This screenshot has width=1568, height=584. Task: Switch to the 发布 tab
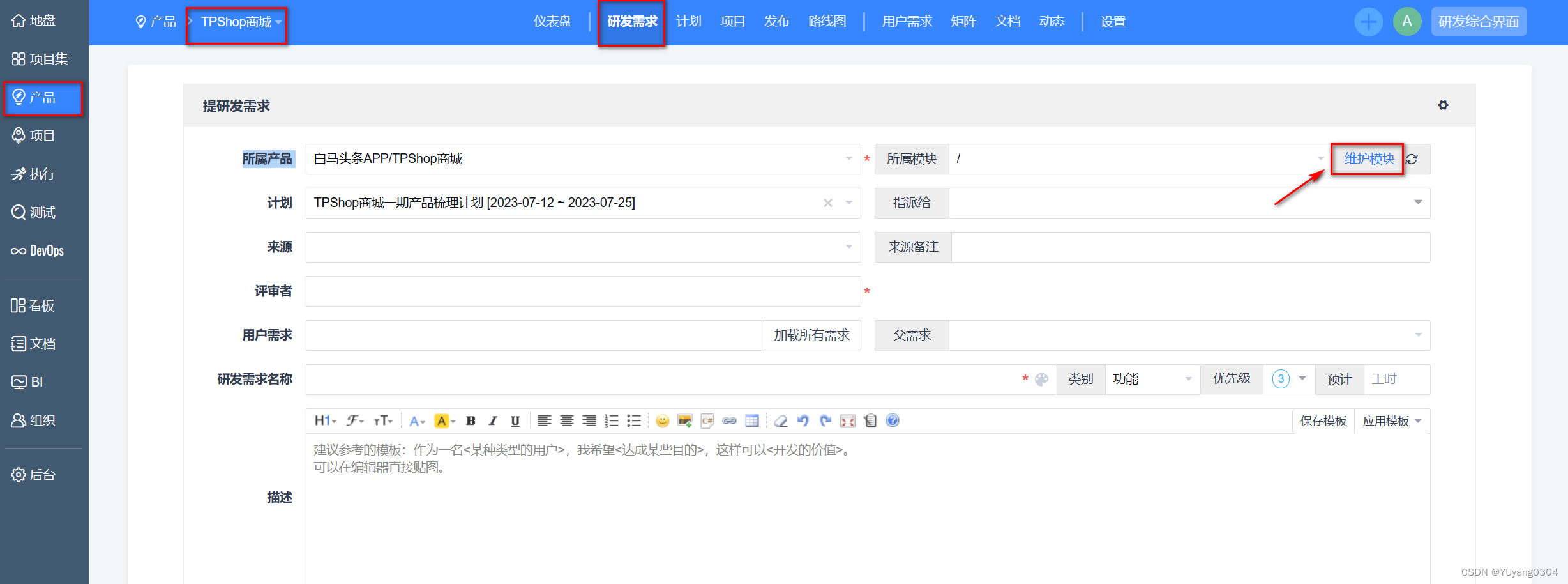(x=776, y=22)
